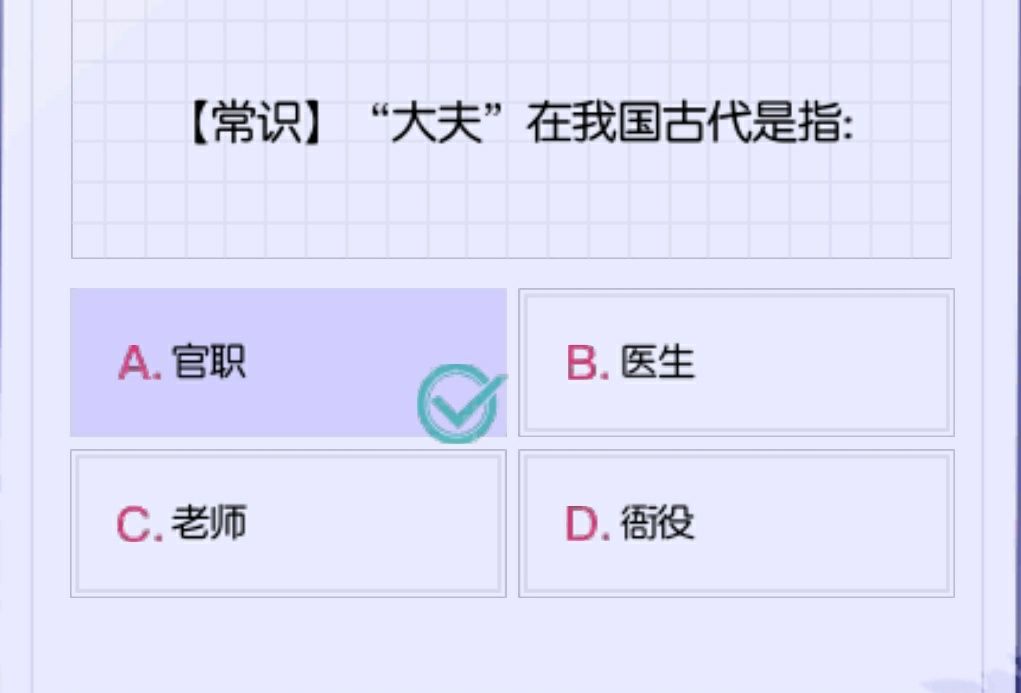1021x693 pixels.
Task: Click the 官职 option text
Action: coord(209,362)
